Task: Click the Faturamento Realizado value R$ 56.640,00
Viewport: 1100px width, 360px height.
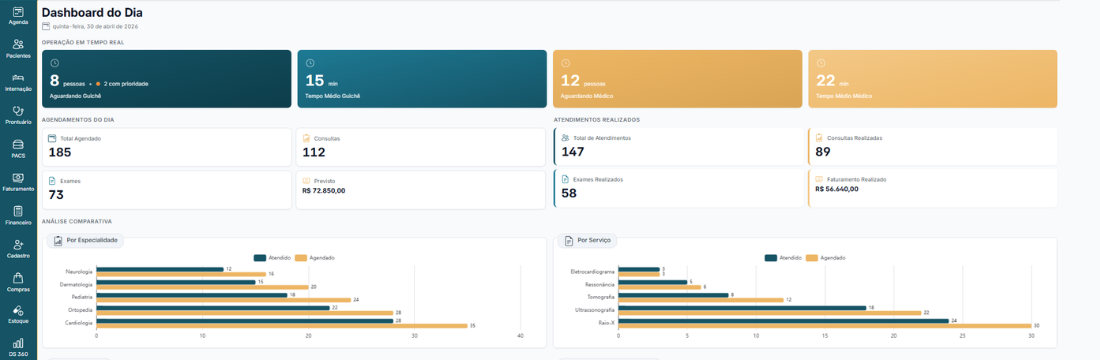Action: tap(837, 189)
